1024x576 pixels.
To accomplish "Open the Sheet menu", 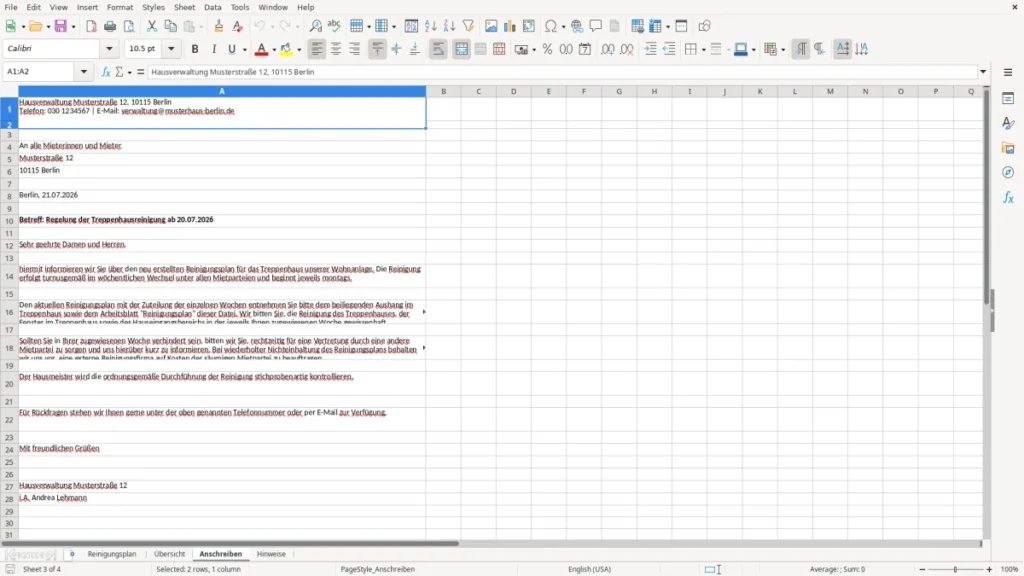I will [184, 7].
